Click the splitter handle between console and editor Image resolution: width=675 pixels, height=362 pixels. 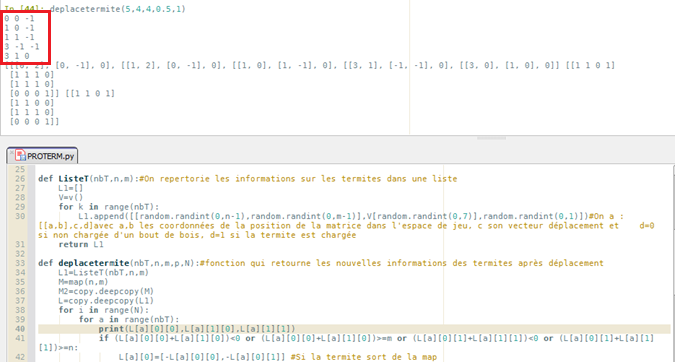click(x=491, y=138)
